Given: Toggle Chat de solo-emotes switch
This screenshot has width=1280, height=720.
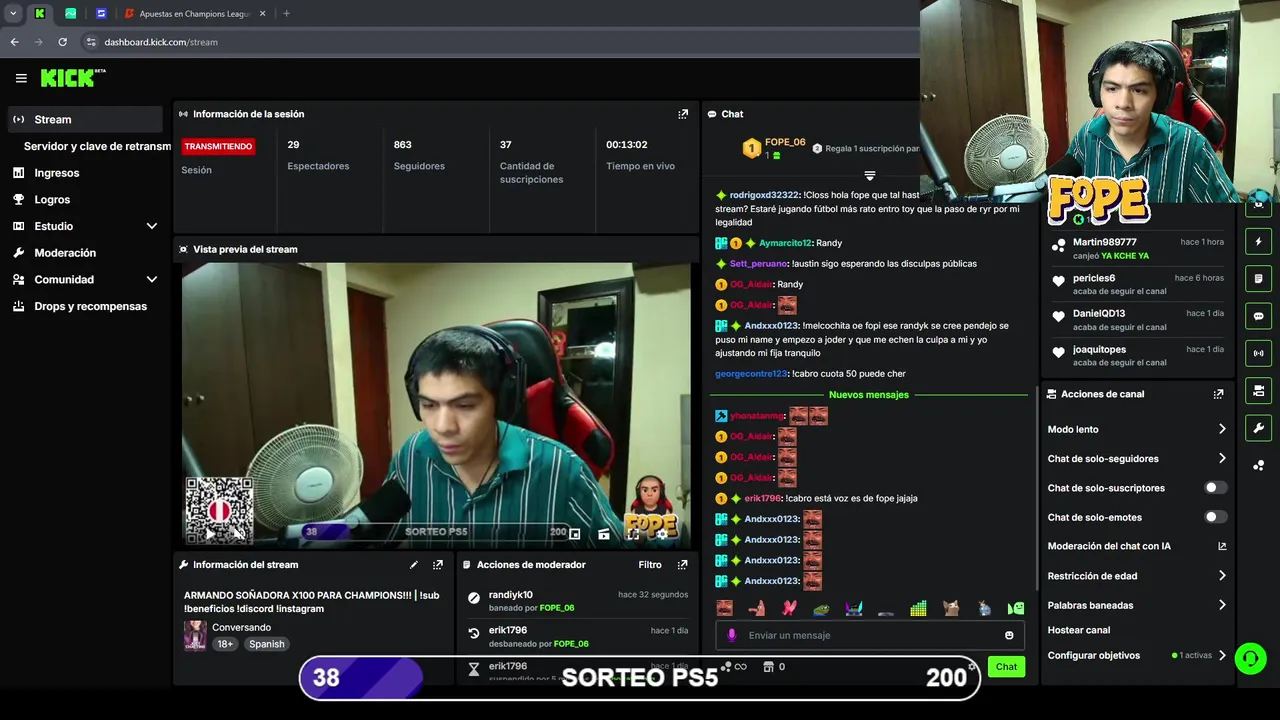Looking at the screenshot, I should (x=1215, y=517).
